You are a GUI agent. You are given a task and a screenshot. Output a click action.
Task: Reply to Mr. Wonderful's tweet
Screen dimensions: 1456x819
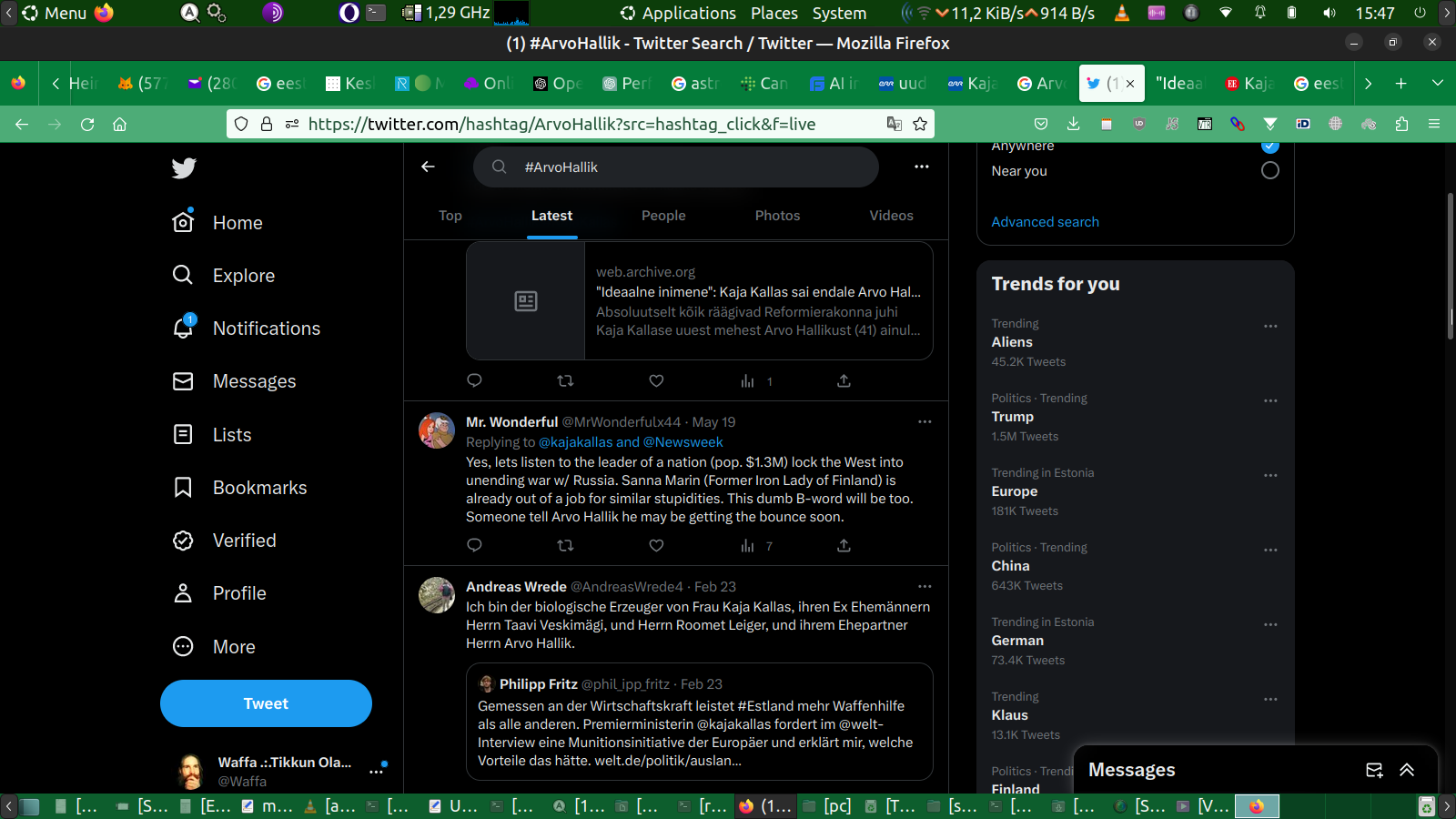474,545
